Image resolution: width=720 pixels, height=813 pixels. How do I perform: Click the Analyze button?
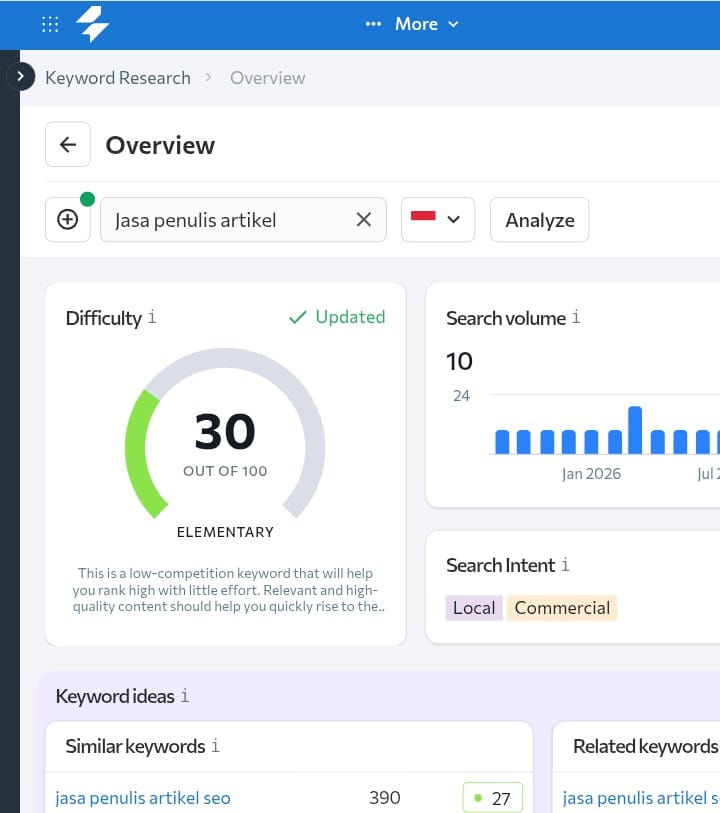point(540,219)
